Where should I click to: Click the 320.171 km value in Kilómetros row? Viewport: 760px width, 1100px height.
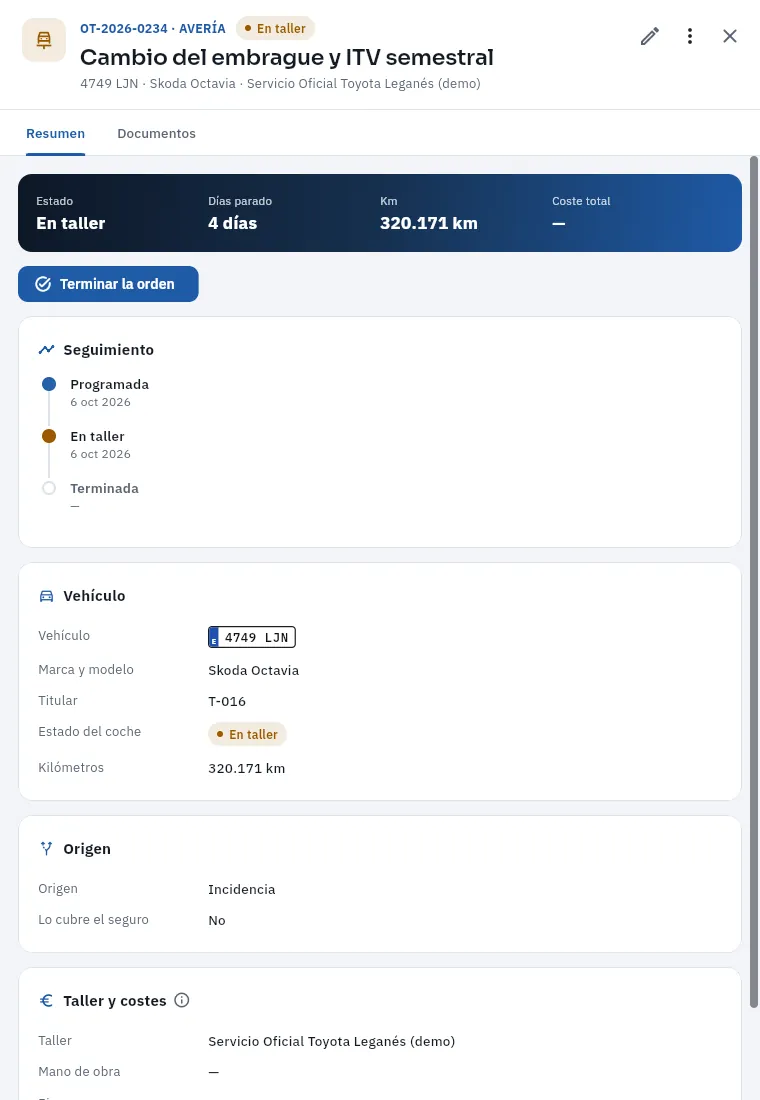(246, 769)
